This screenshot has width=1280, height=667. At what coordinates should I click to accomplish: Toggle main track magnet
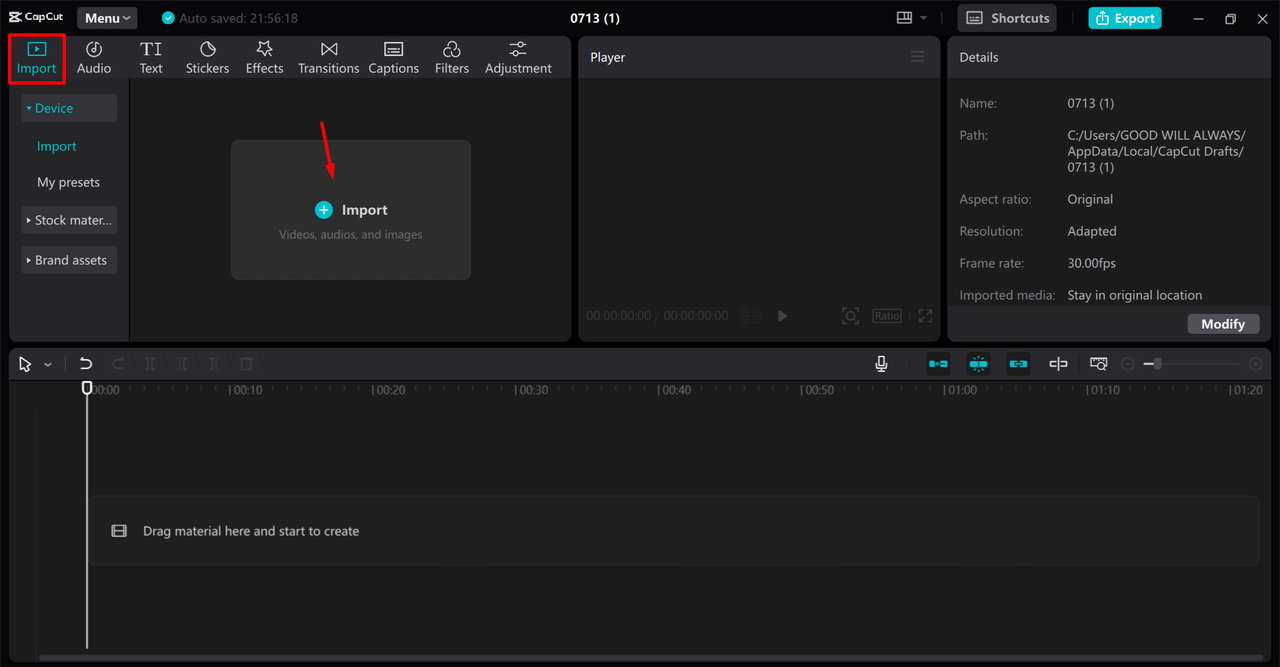(x=938, y=364)
